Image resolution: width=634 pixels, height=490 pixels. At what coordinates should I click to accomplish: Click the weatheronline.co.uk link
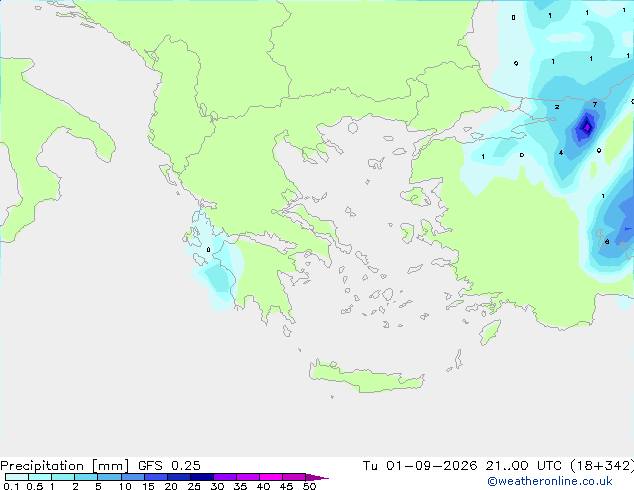[549, 481]
